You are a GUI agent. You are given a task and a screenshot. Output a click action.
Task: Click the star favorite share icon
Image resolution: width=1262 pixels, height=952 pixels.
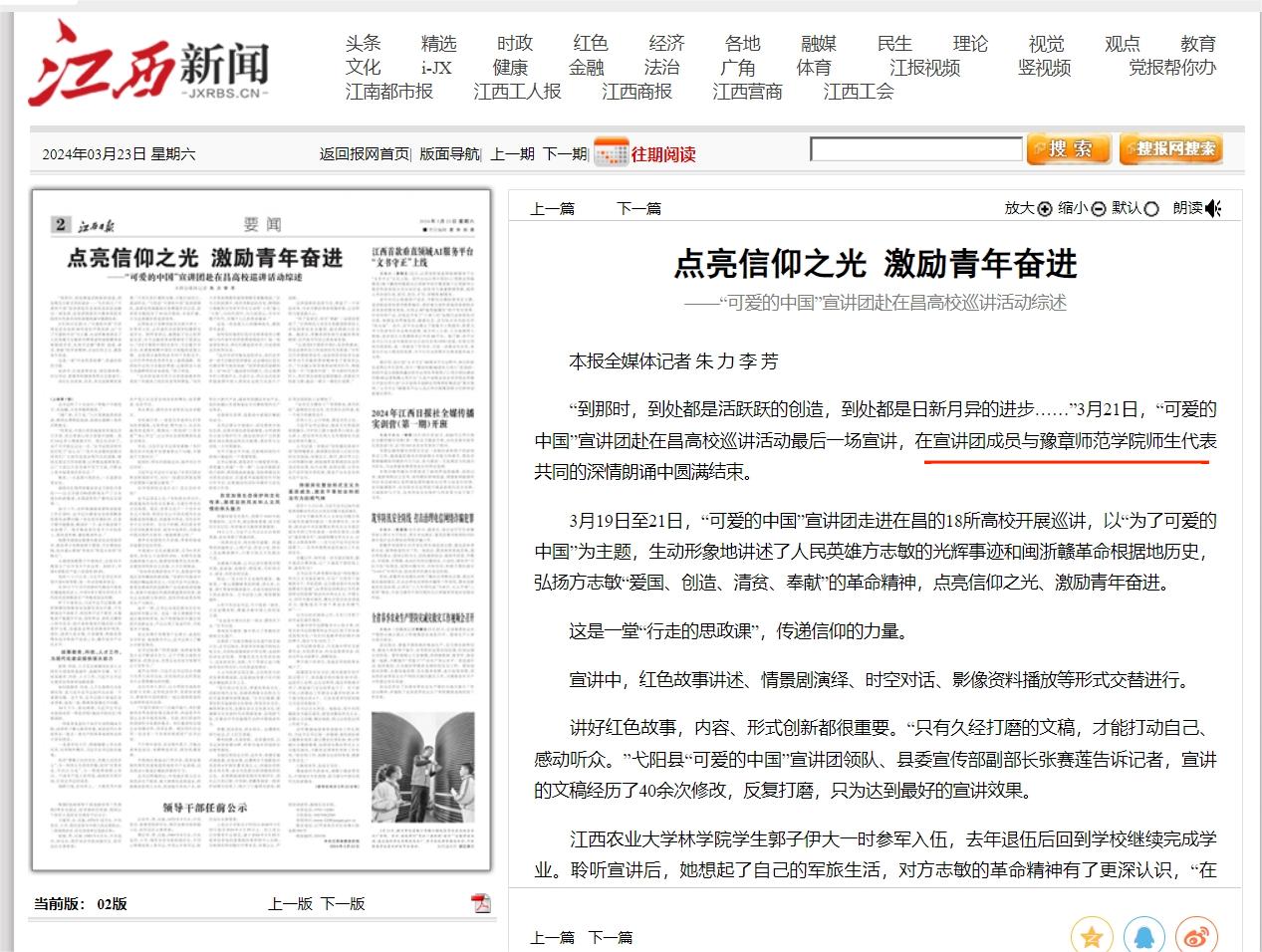(1092, 936)
